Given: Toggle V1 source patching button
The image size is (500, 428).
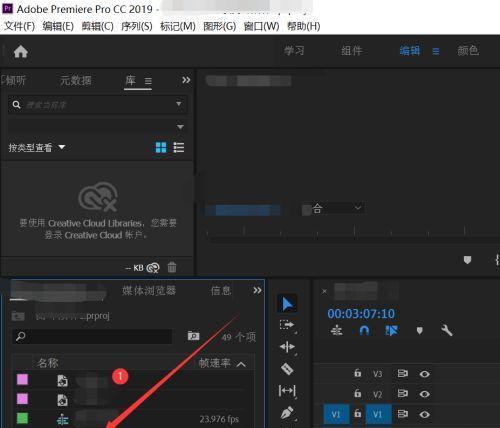Looking at the screenshot, I should click(336, 415).
